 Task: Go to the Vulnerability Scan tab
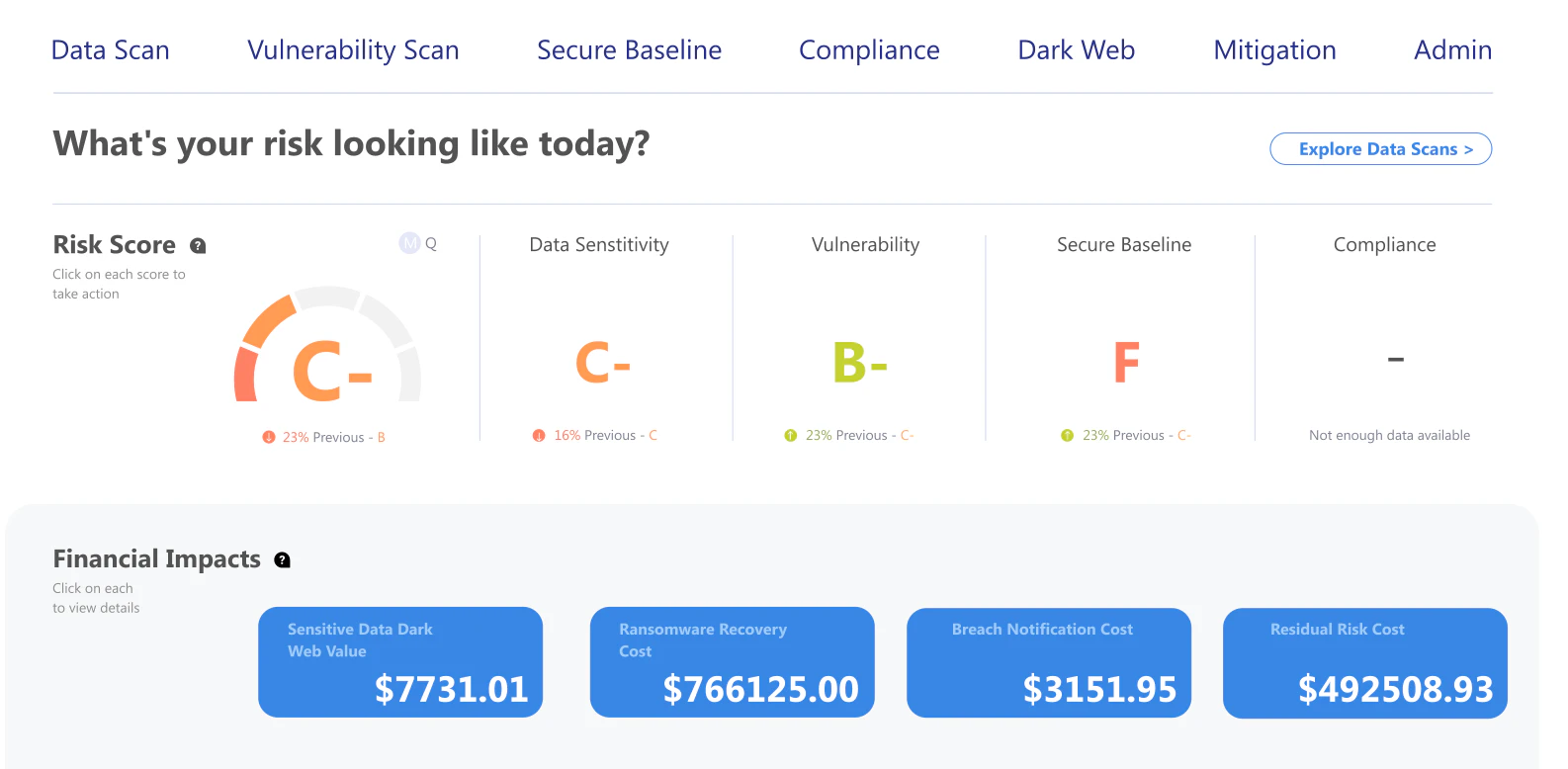353,50
